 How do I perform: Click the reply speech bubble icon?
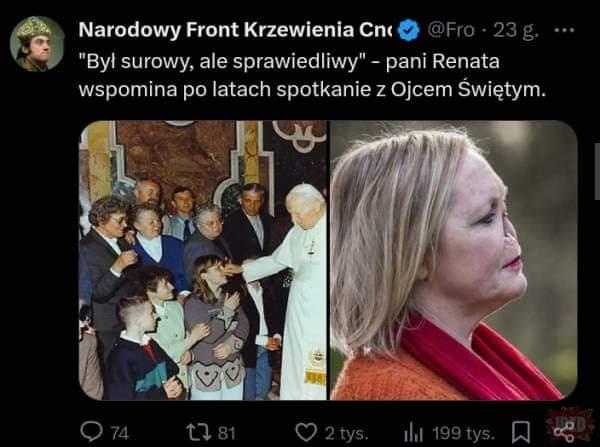(x=92, y=432)
